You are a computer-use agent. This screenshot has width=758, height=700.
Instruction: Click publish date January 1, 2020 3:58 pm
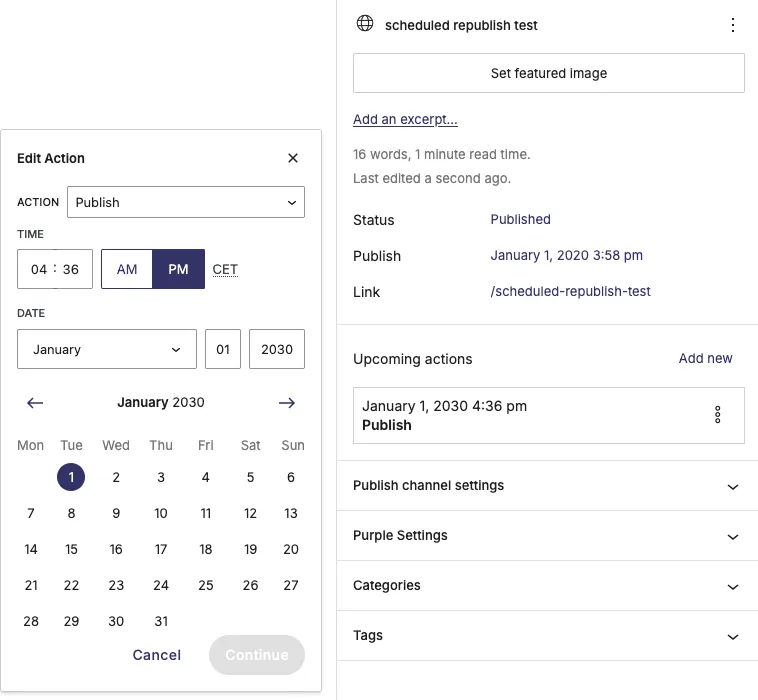567,255
